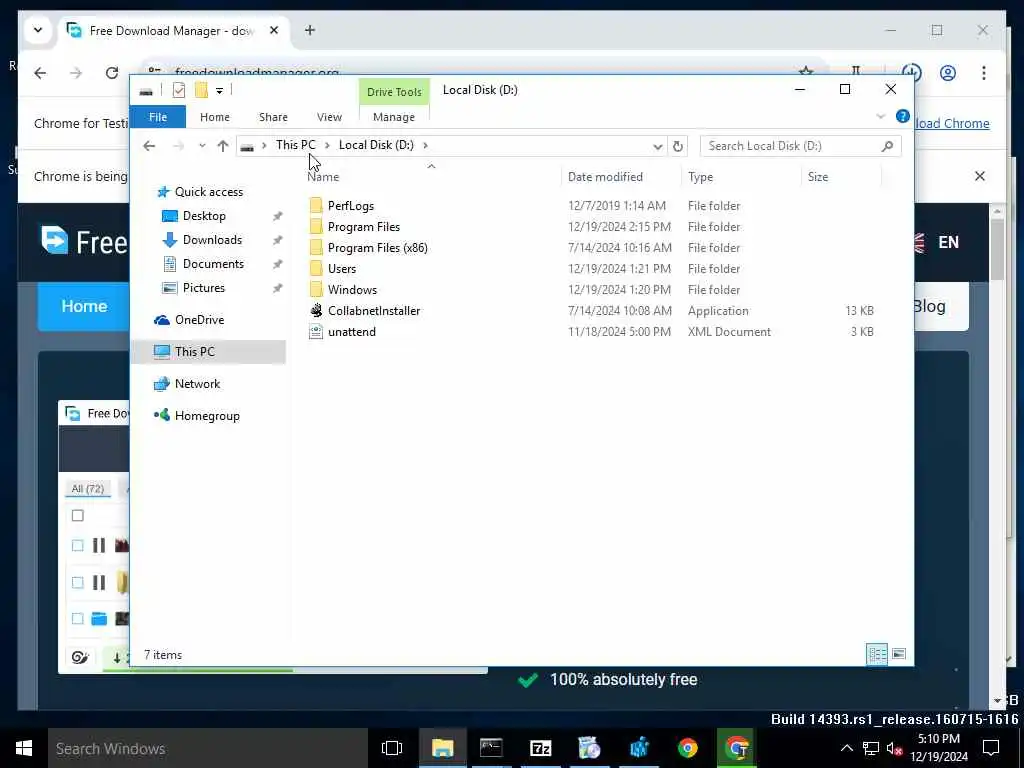Open the address bar history dropdown
This screenshot has width=1024, height=768.
tap(658, 146)
